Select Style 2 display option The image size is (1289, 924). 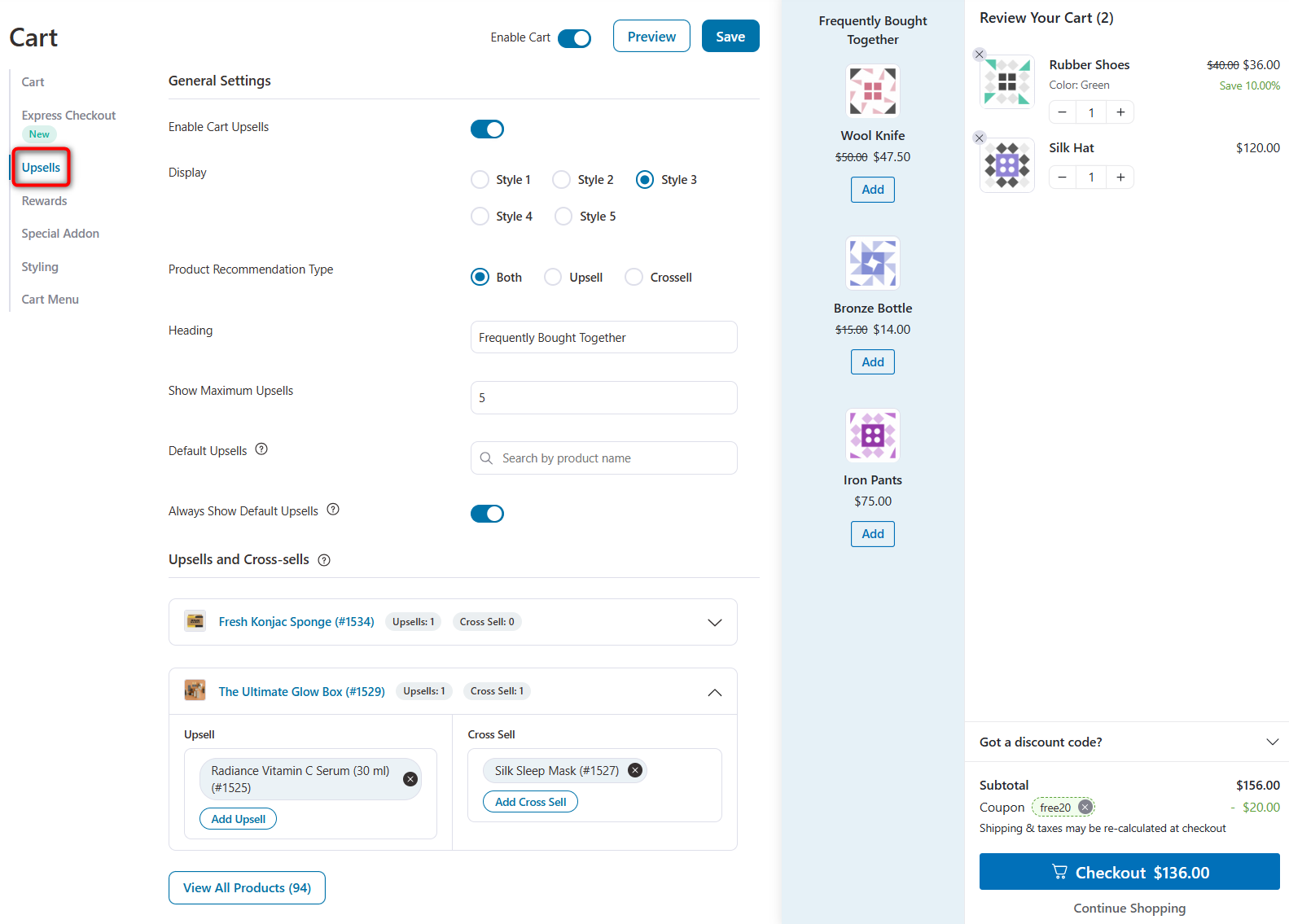(562, 179)
